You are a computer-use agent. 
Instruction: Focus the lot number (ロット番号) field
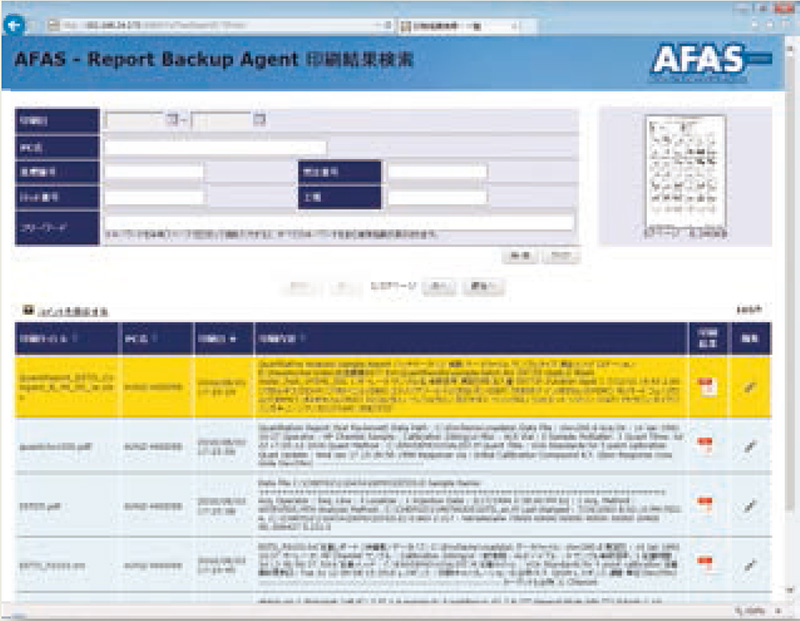154,197
